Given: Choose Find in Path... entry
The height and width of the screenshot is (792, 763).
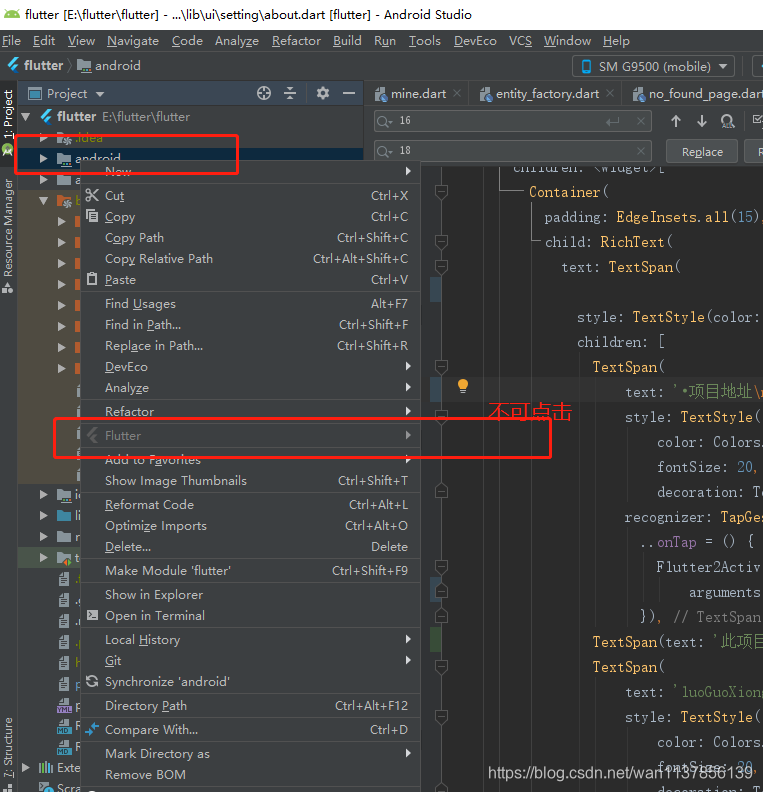Looking at the screenshot, I should click(250, 324).
